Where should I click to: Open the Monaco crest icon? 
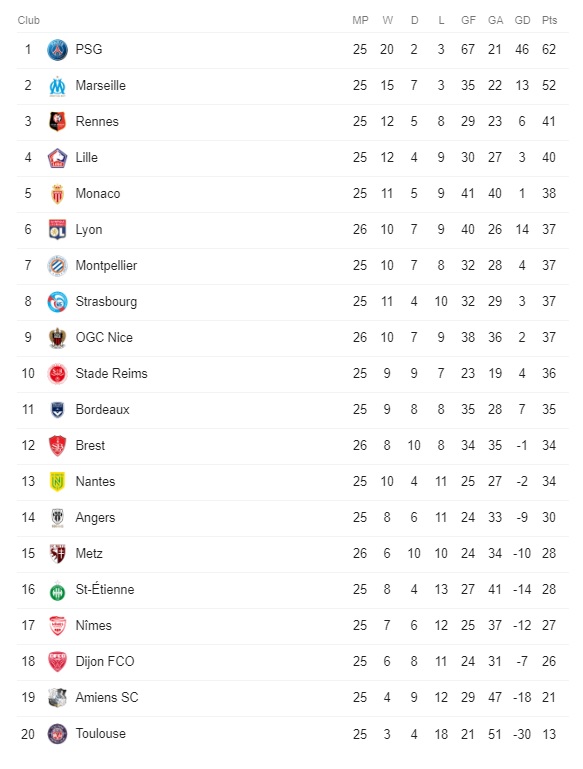pyautogui.click(x=57, y=194)
